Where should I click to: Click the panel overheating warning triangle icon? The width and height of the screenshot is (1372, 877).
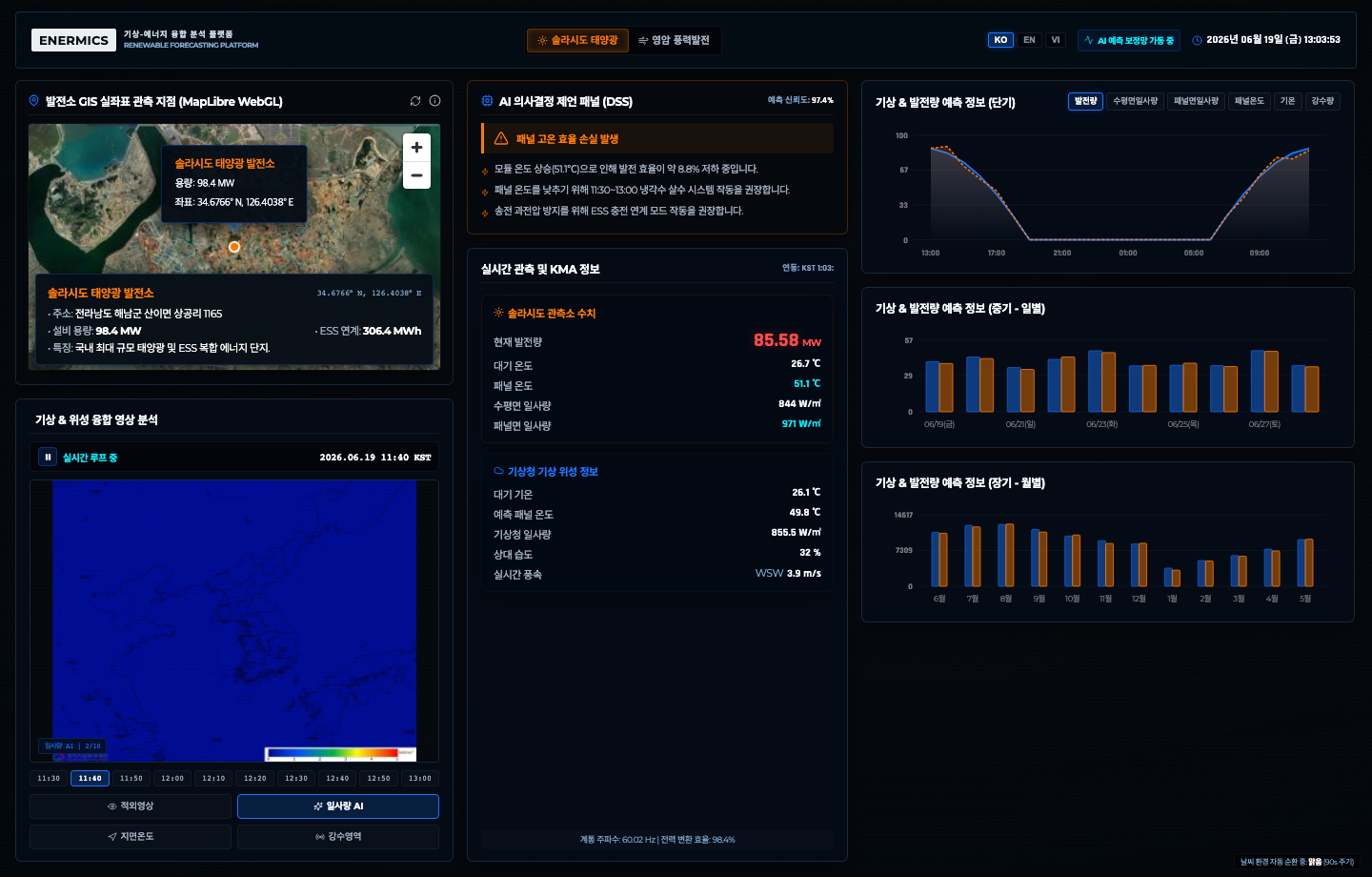coord(501,138)
